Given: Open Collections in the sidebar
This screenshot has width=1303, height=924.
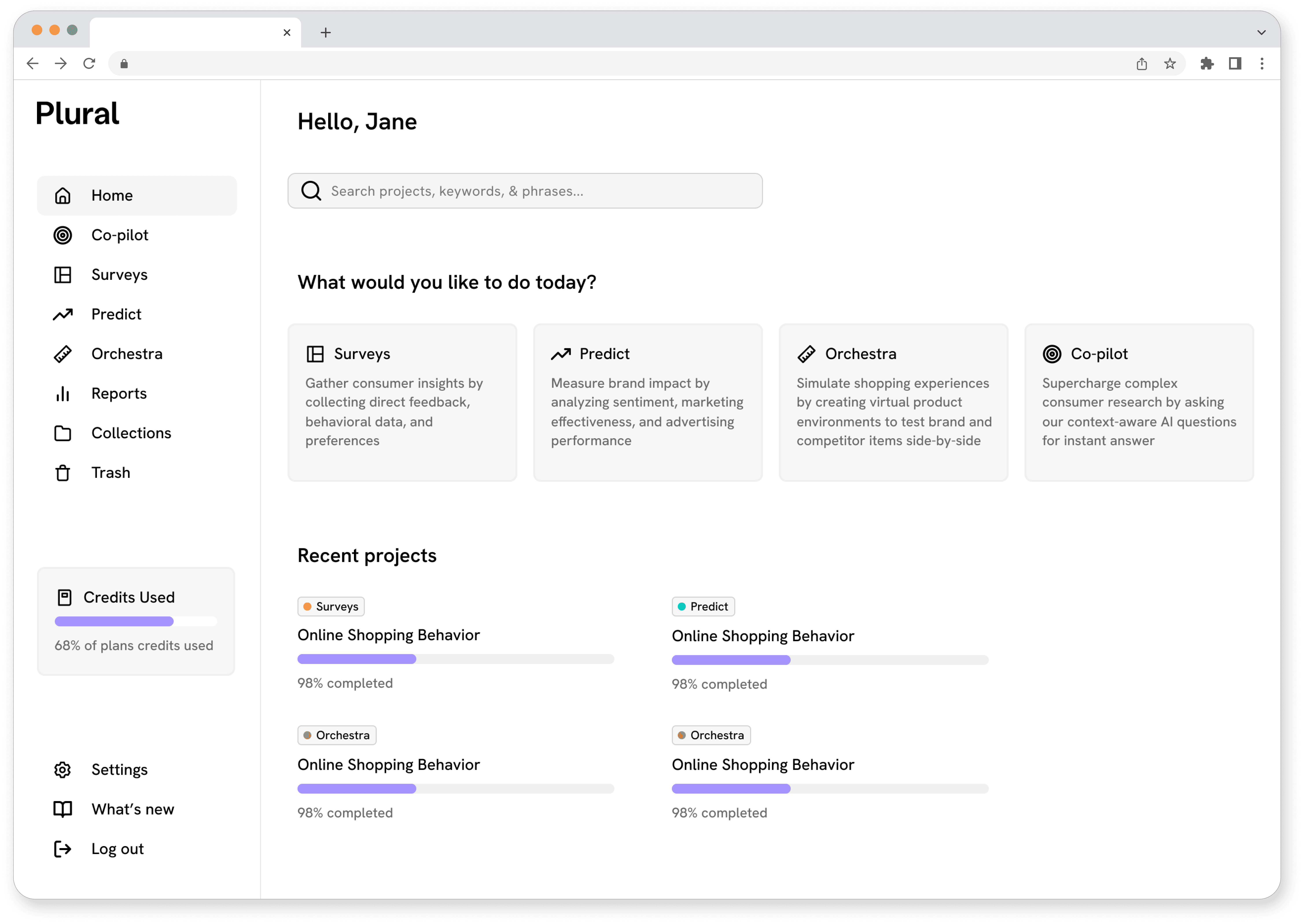Looking at the screenshot, I should coord(137,433).
